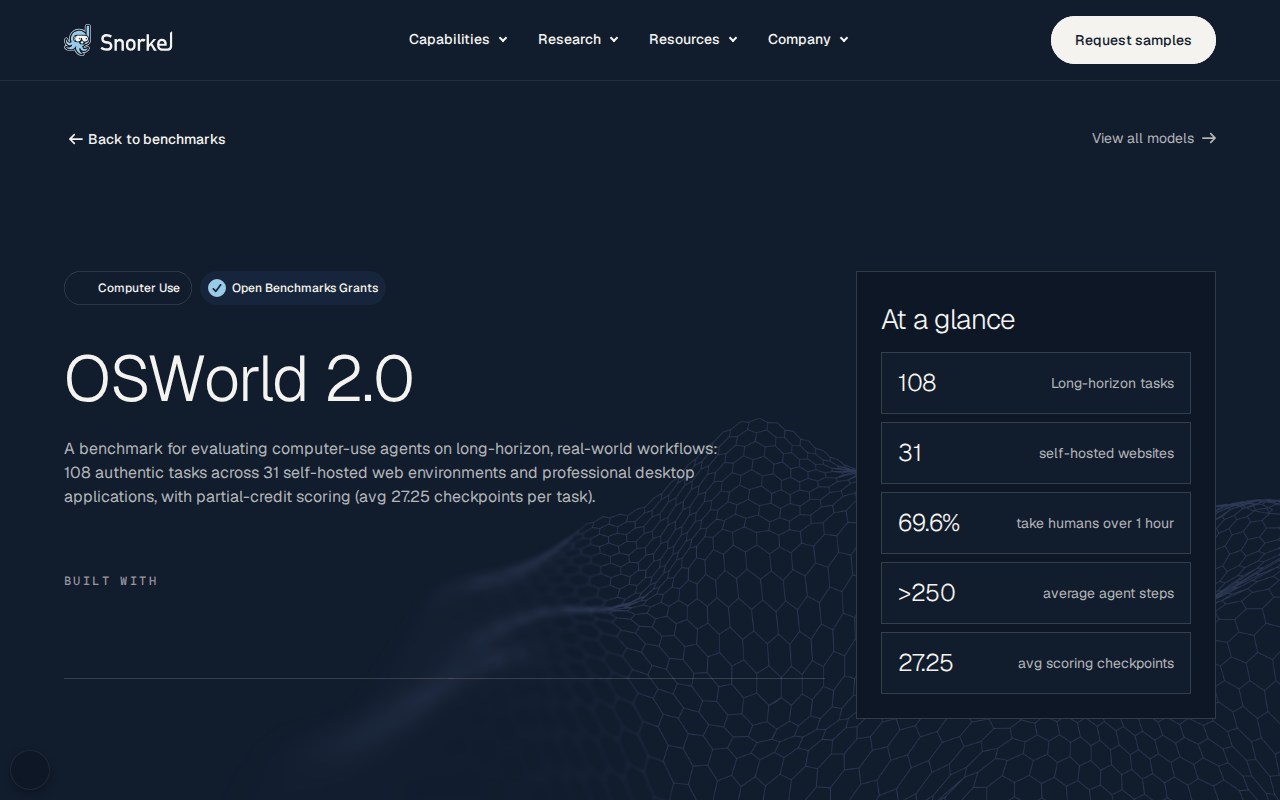Click the average agent steps label

pos(1108,593)
